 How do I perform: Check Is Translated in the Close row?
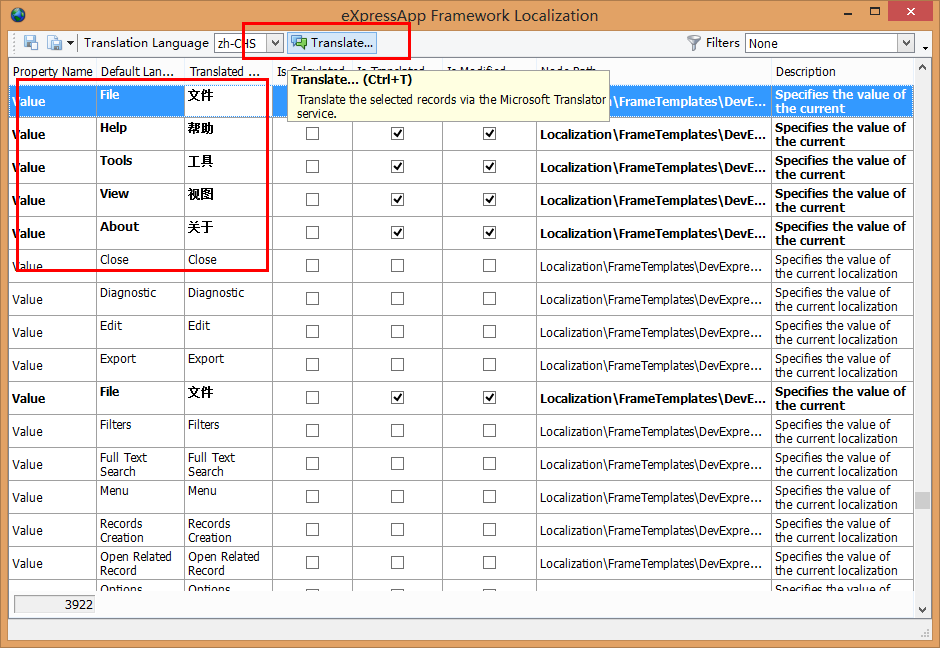click(397, 266)
